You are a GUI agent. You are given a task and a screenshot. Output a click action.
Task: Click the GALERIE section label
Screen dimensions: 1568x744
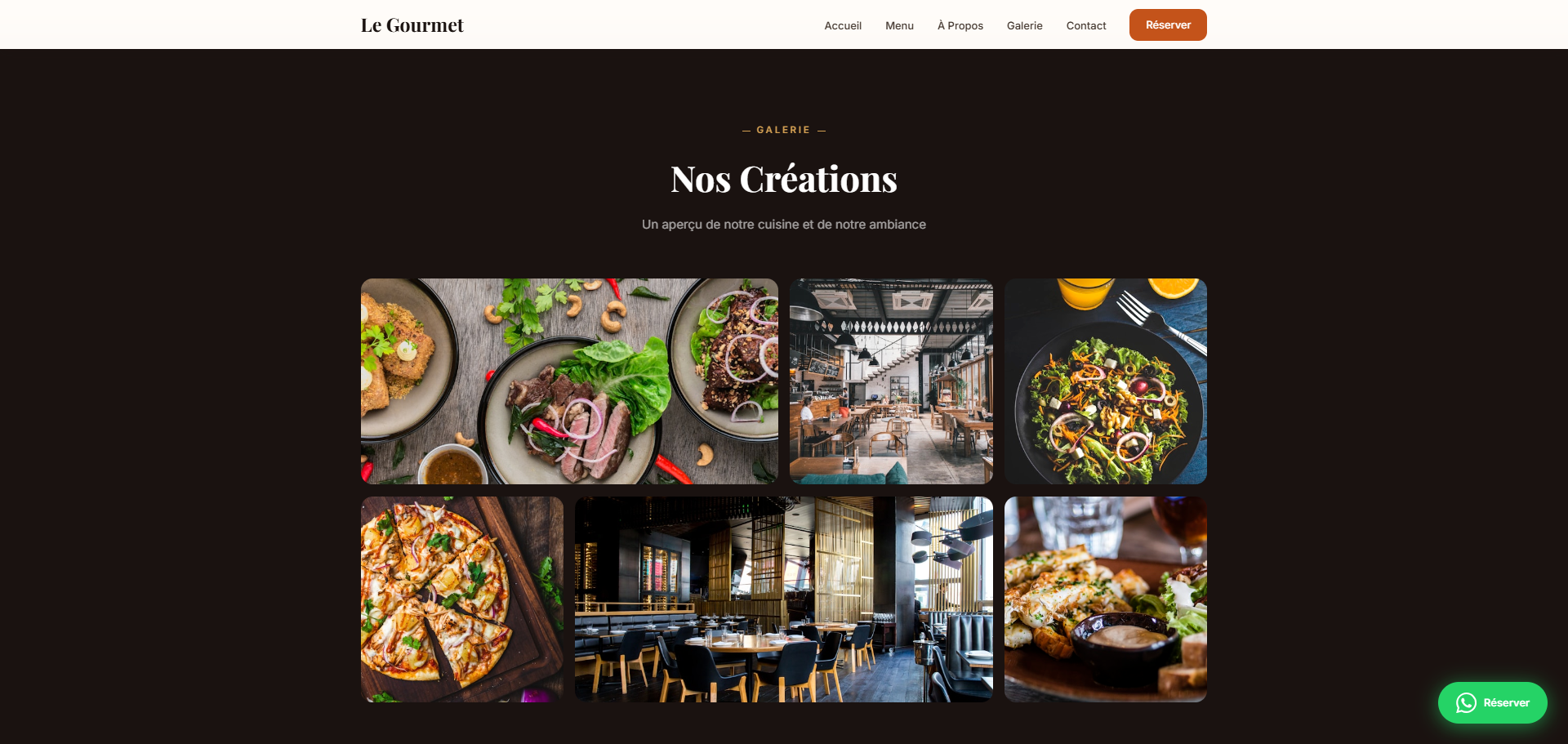[x=784, y=130]
